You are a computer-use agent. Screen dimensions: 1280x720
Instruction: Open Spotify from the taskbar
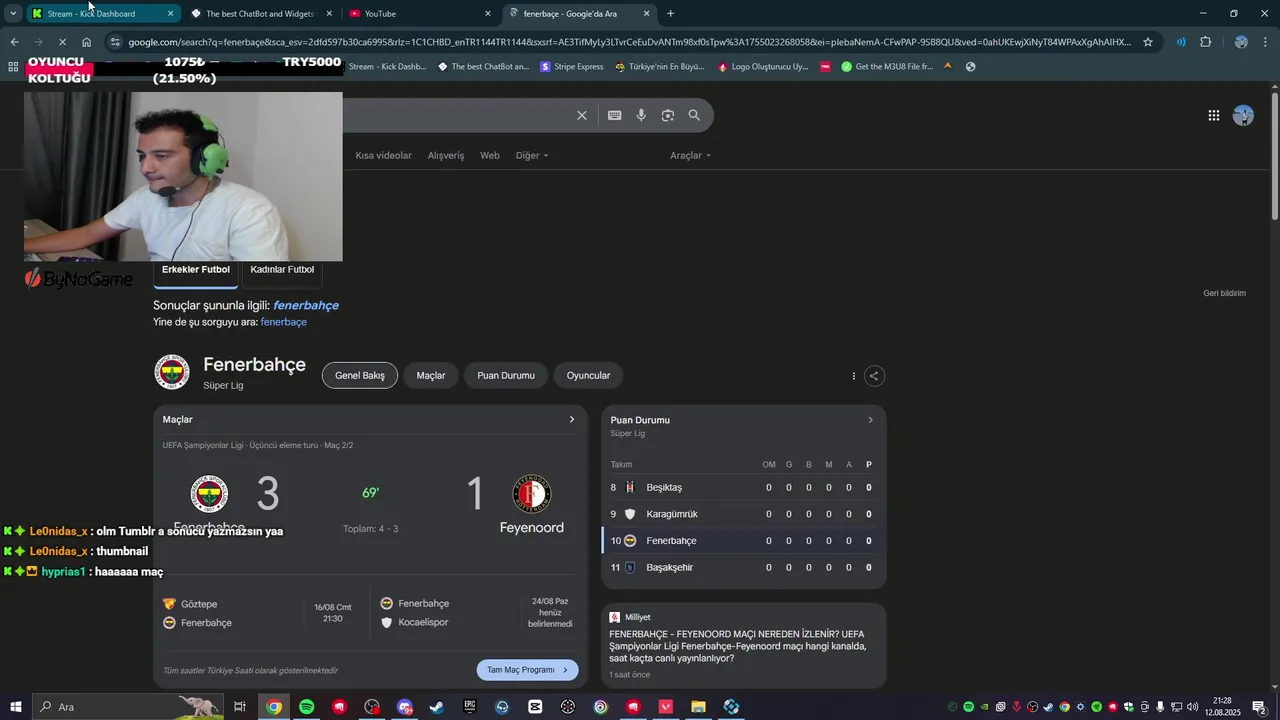coord(306,707)
